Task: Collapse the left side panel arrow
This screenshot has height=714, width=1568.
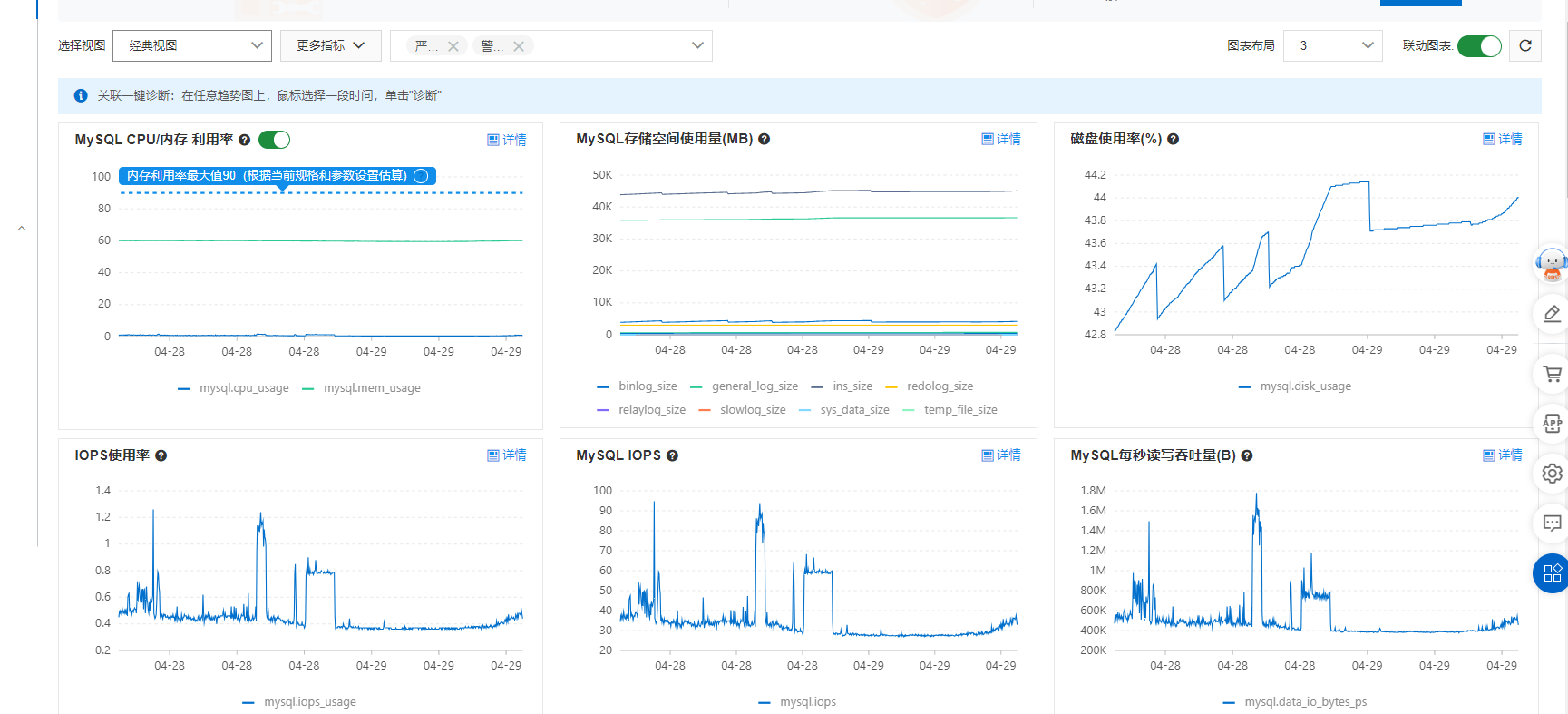Action: [22, 229]
